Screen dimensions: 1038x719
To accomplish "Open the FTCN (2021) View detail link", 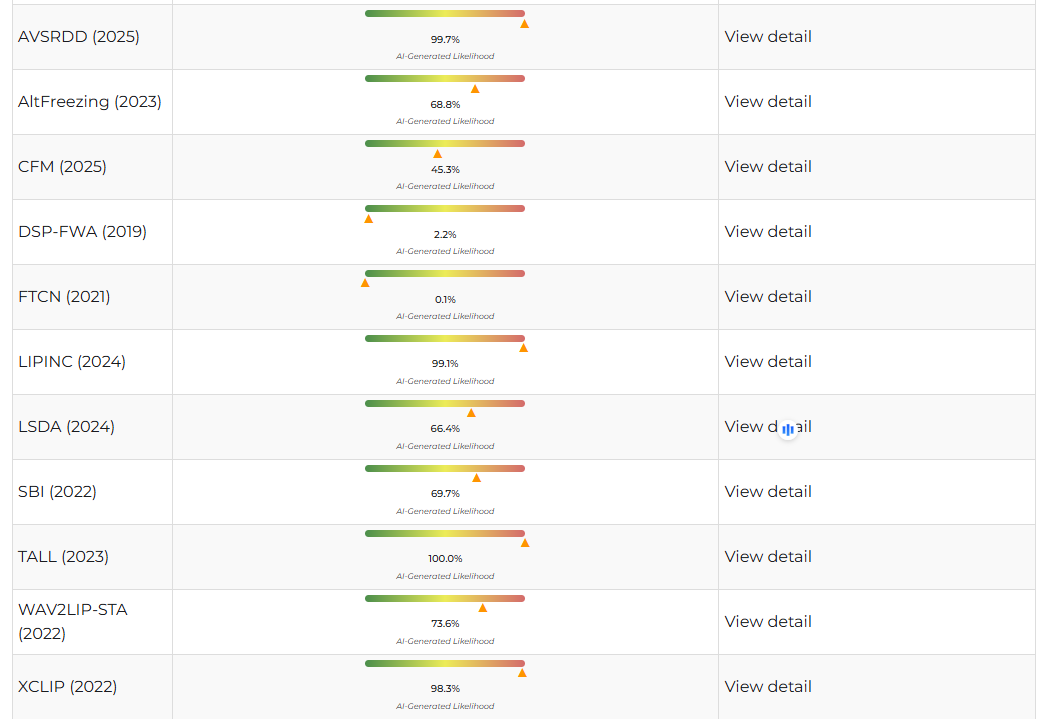I will pos(768,297).
